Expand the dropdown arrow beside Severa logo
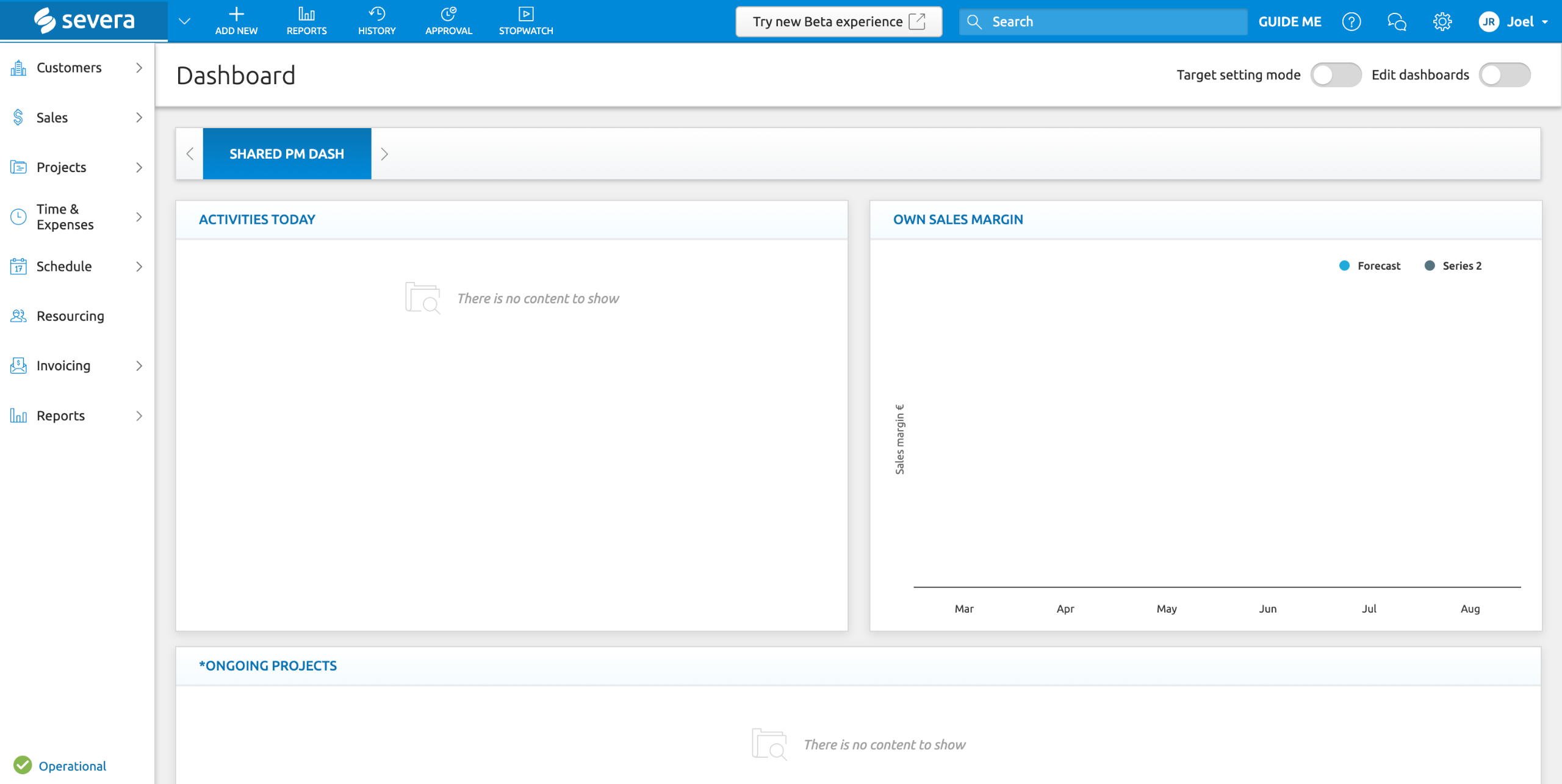1562x784 pixels. (x=184, y=22)
